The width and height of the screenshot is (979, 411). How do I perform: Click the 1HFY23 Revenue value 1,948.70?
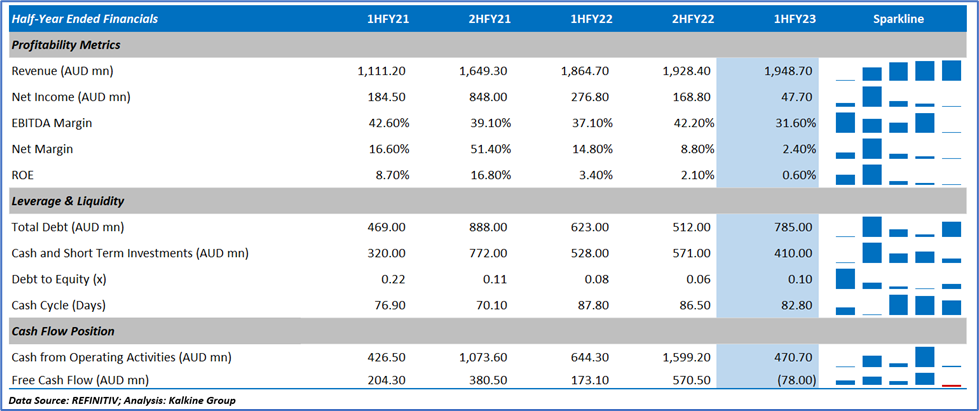[x=788, y=71]
